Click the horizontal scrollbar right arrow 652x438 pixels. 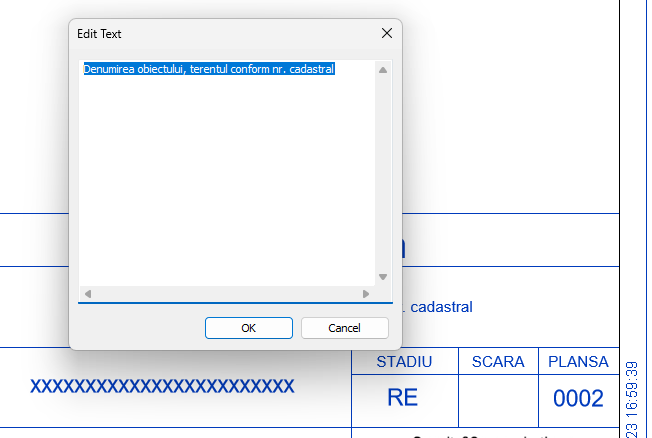pos(366,294)
